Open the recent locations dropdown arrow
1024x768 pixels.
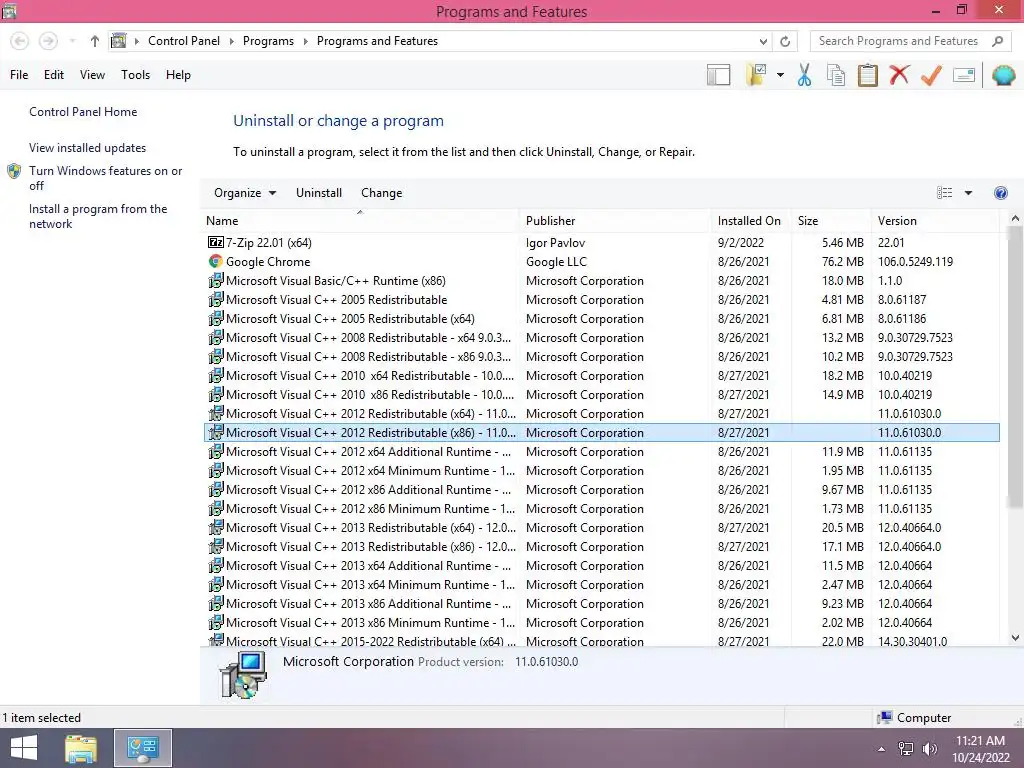(x=72, y=41)
